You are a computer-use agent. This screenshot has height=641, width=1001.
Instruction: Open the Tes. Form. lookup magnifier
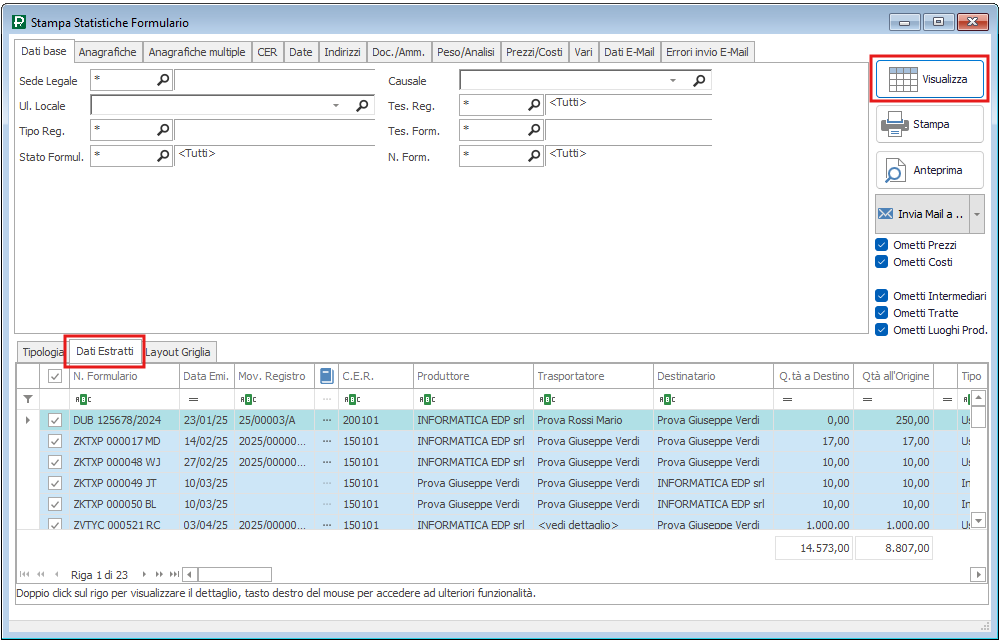pos(535,130)
